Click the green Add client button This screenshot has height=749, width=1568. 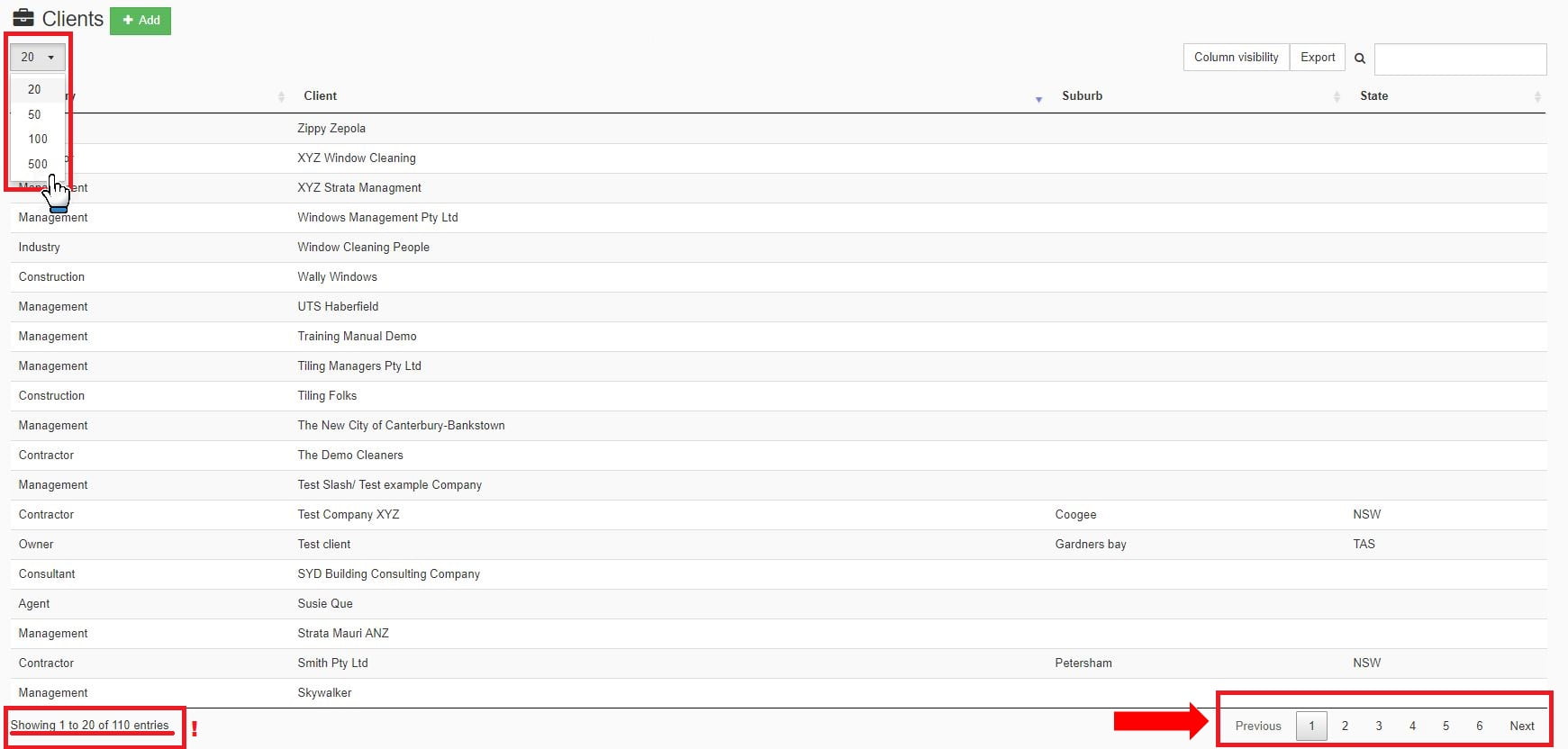pyautogui.click(x=140, y=21)
